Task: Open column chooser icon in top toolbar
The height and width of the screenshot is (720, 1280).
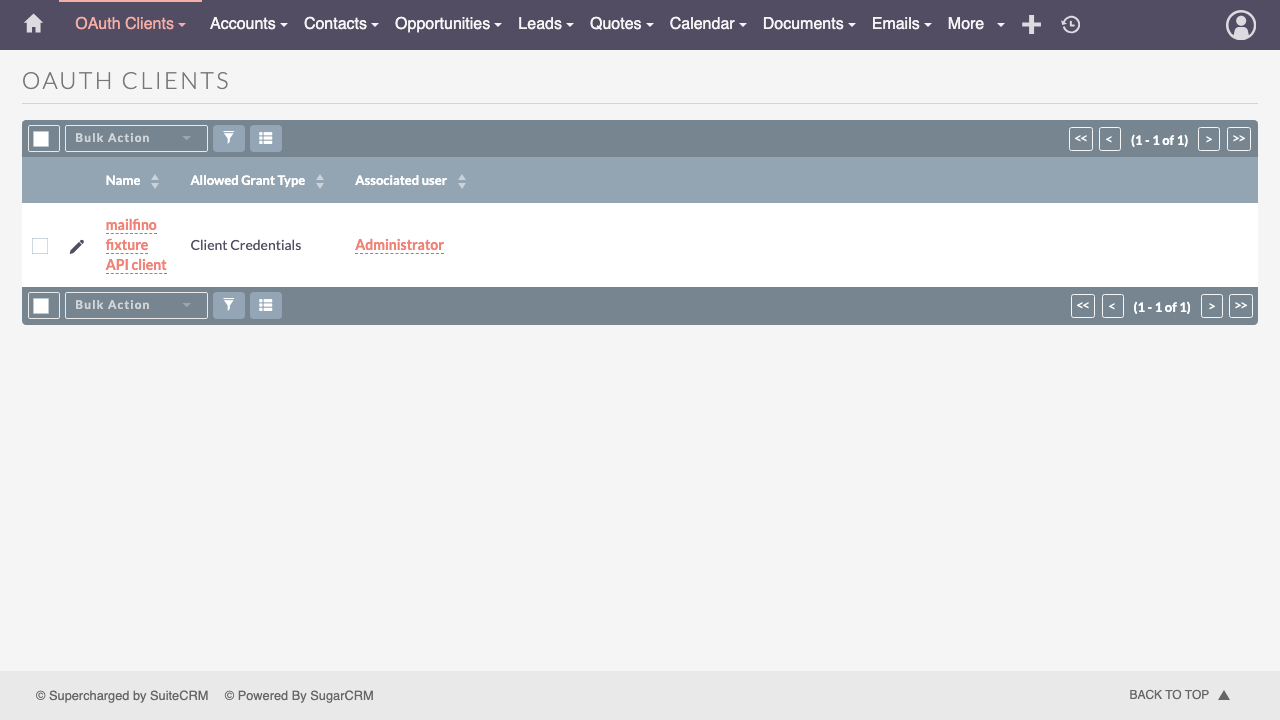Action: click(266, 138)
